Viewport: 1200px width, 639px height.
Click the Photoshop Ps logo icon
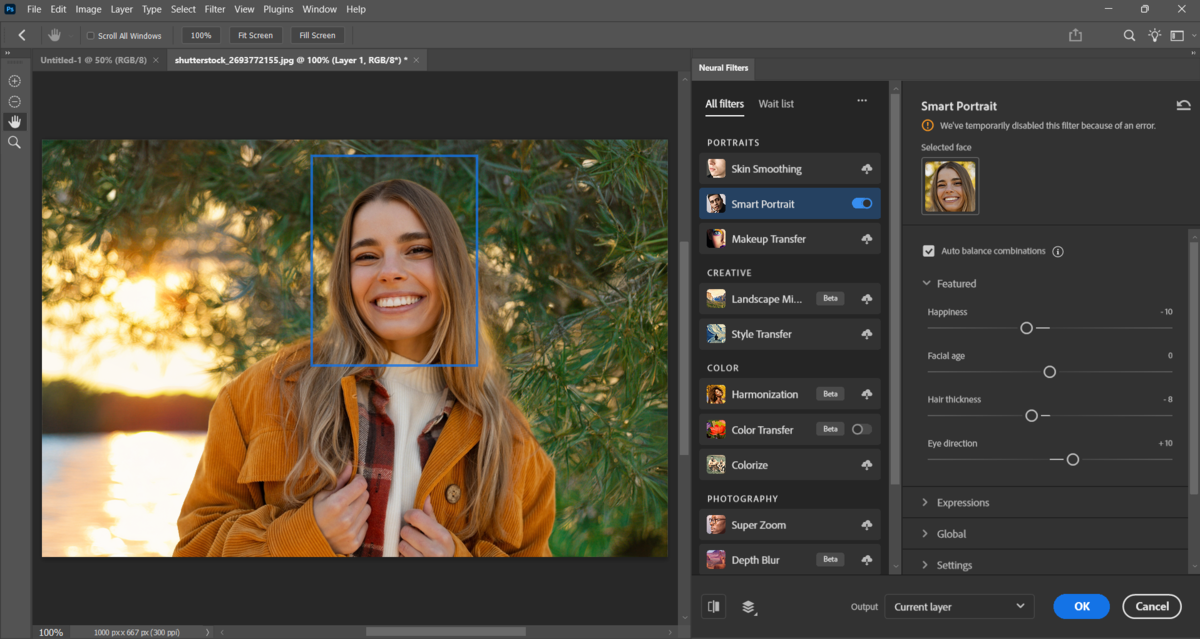11,9
